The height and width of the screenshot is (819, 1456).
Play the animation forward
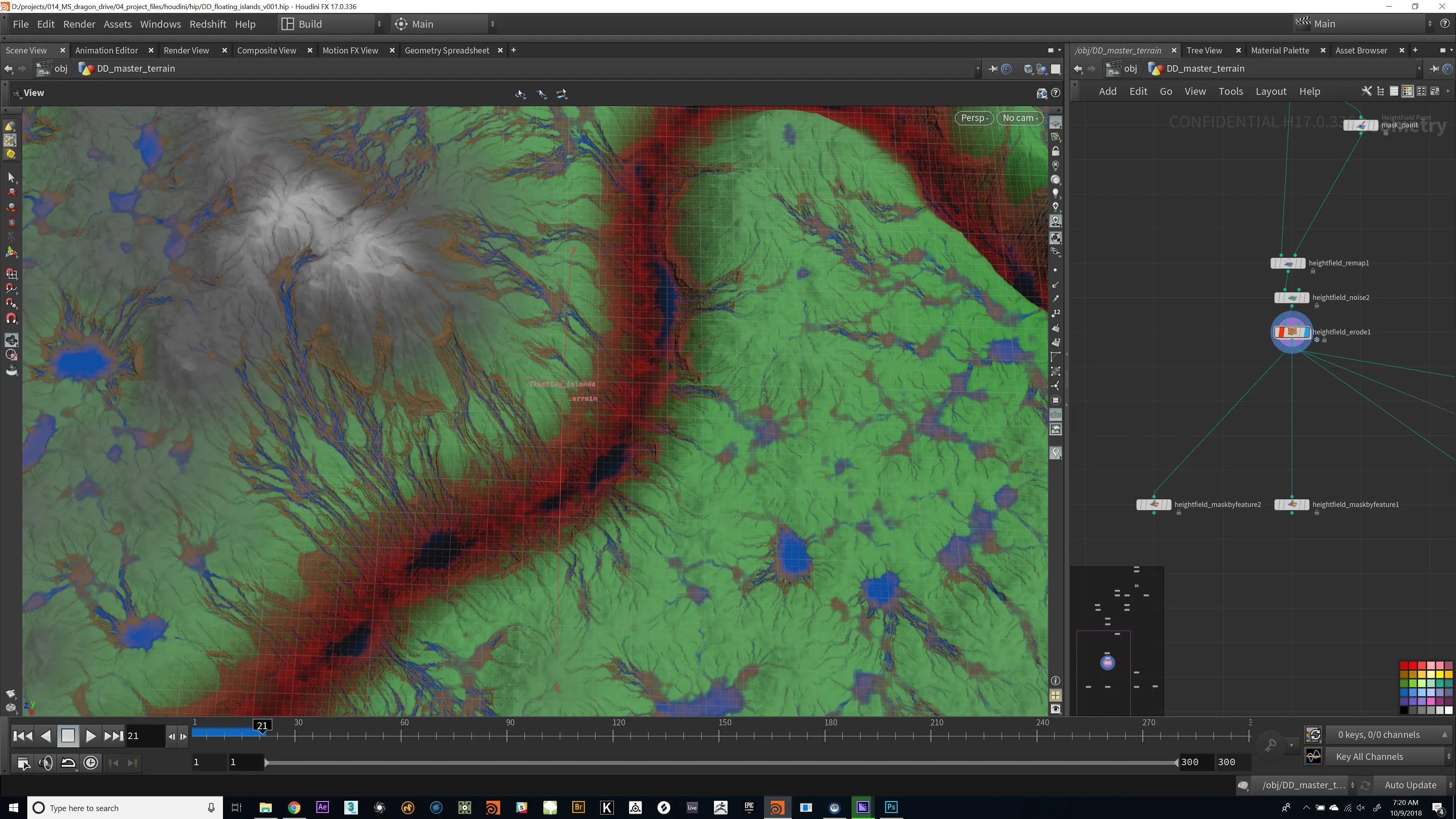[x=91, y=736]
